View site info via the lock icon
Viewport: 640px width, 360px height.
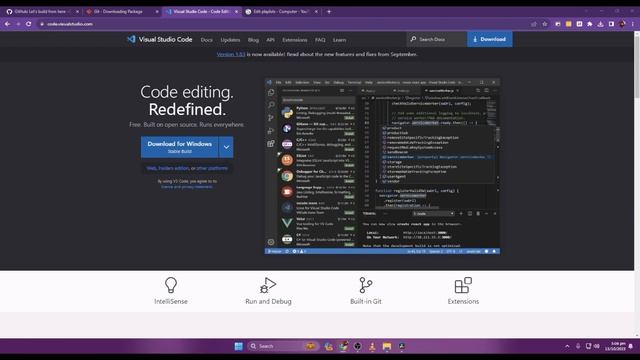pos(42,24)
